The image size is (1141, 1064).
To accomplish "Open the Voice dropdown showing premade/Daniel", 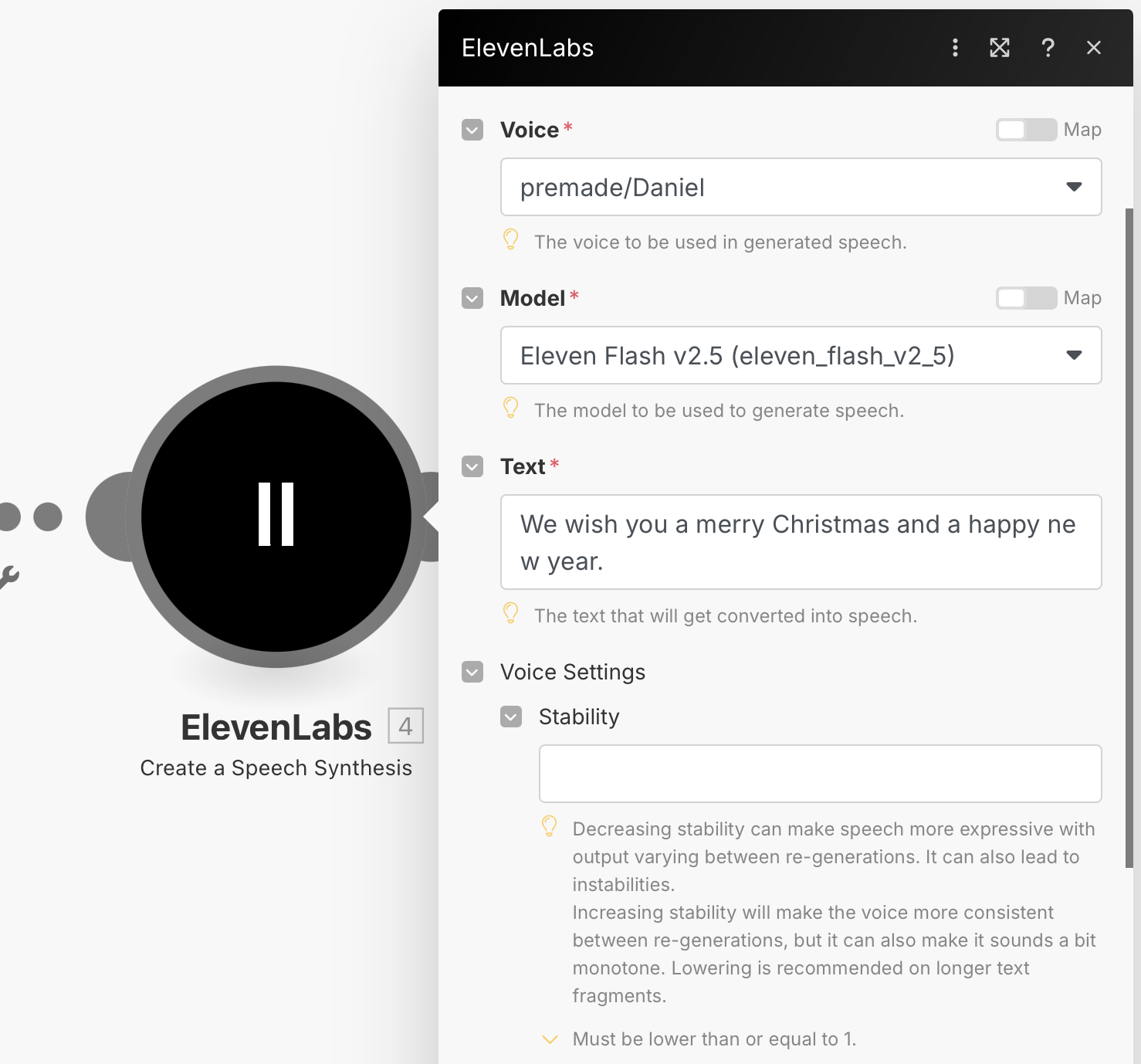I will pos(801,187).
